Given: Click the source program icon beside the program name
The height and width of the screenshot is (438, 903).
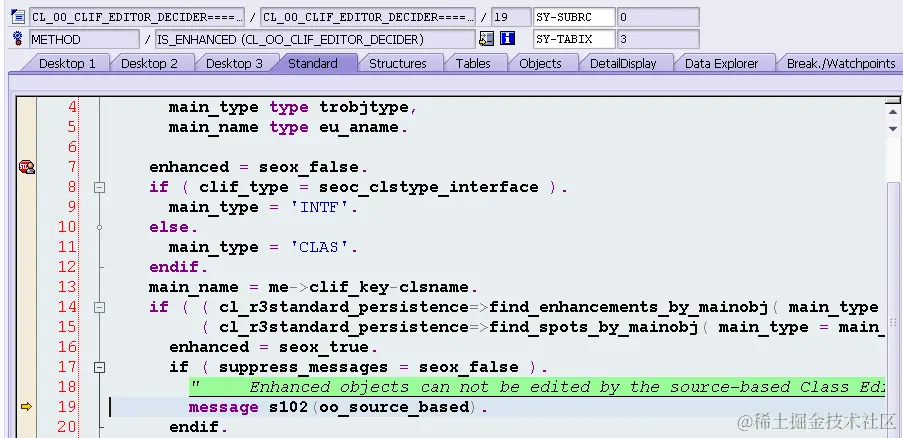Looking at the screenshot, I should pos(18,17).
